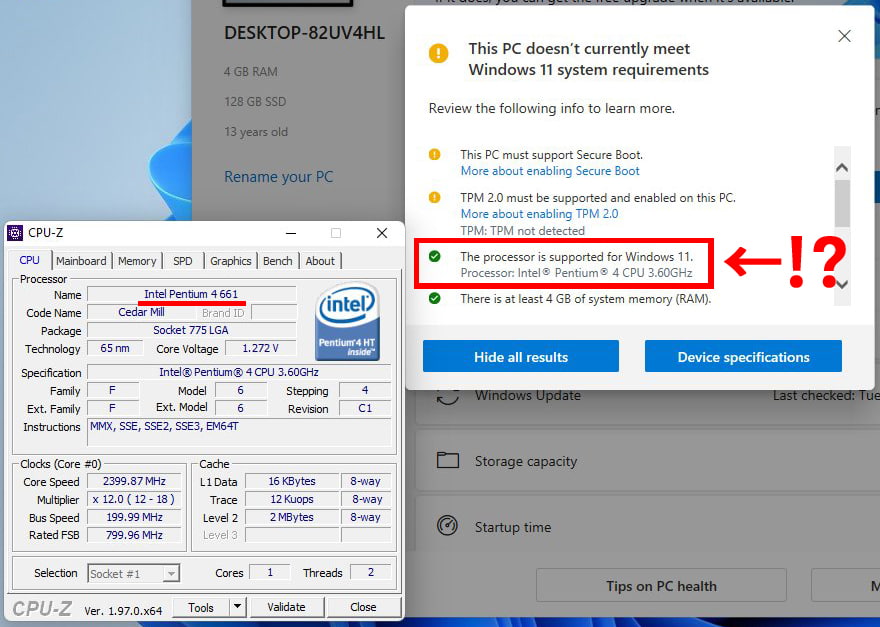This screenshot has height=627, width=880.
Task: Click the 4 GB RAM text
Action: 251,71
